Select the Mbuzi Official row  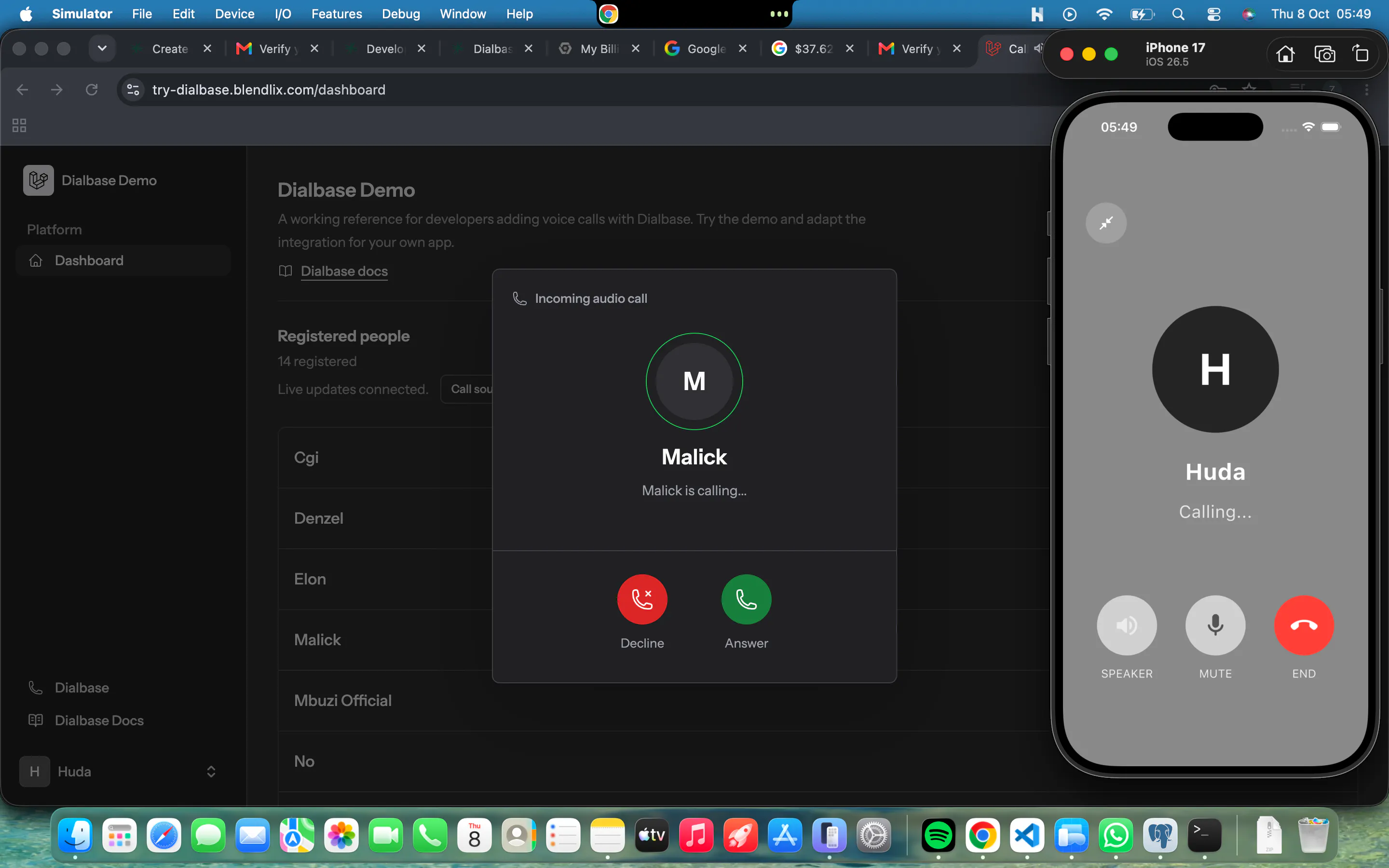[x=384, y=700]
